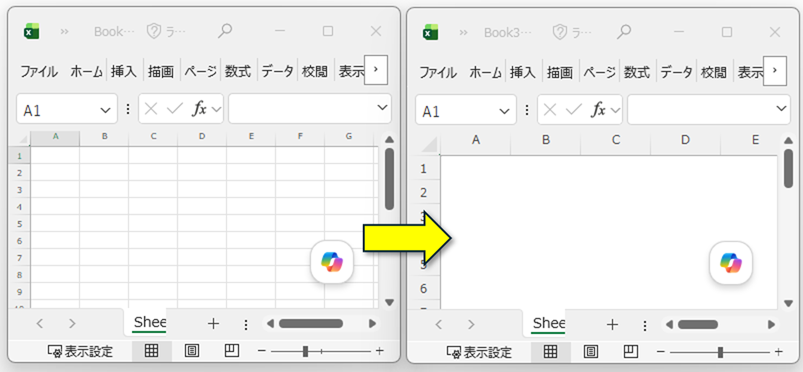The height and width of the screenshot is (372, 803).
Task: Expand quick access chevrons in left window
Action: (x=65, y=32)
